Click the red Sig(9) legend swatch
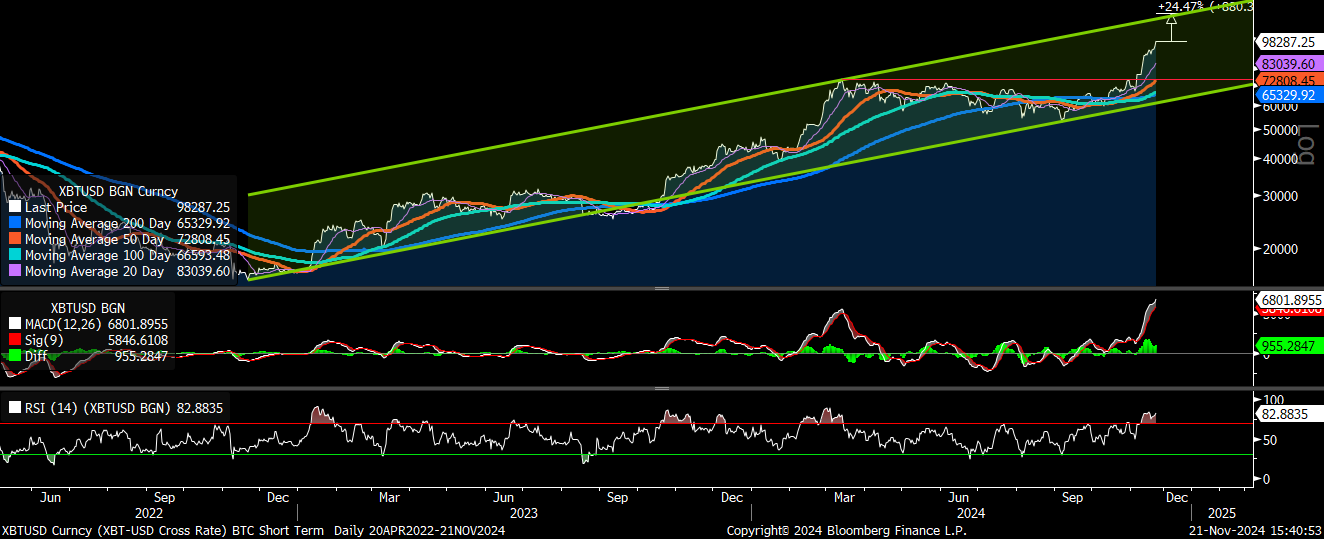This screenshot has height=539, width=1324. [x=14, y=340]
